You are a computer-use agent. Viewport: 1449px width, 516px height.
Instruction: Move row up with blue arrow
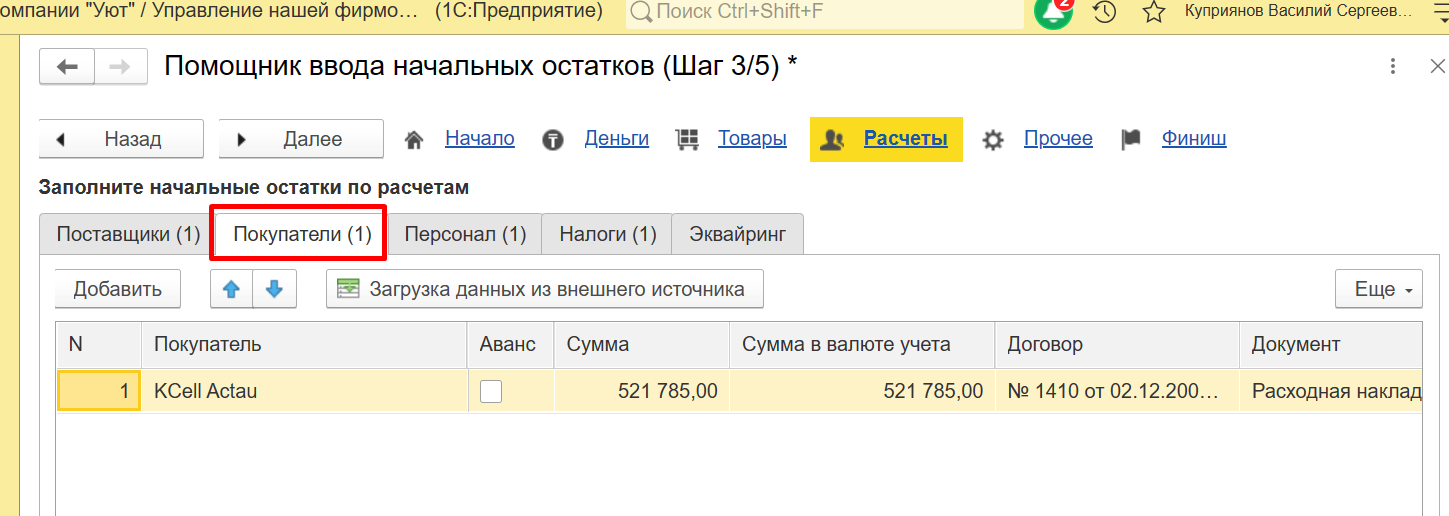click(231, 289)
